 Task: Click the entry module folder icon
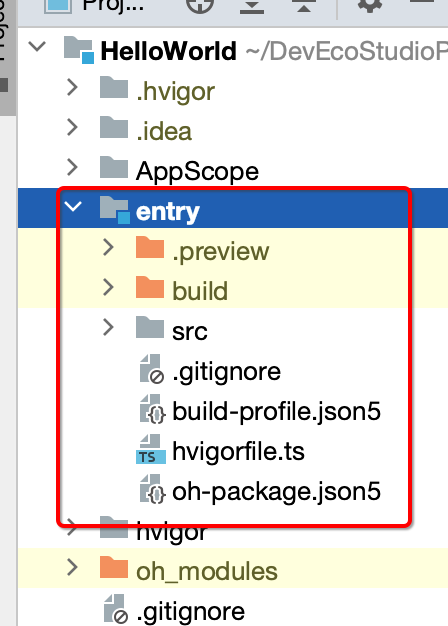115,209
